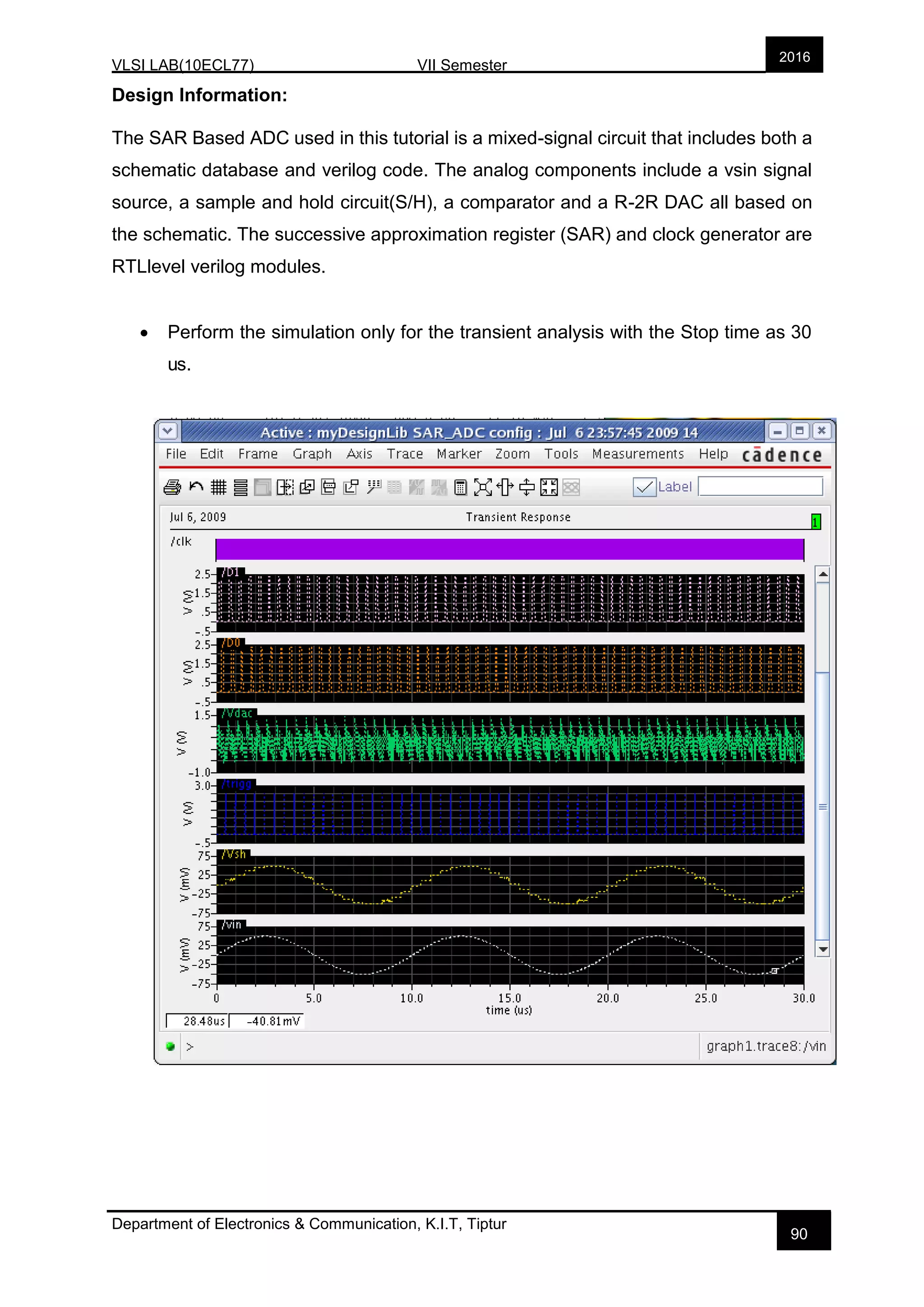Open the Measurements menu
924x1307 pixels.
[x=638, y=454]
